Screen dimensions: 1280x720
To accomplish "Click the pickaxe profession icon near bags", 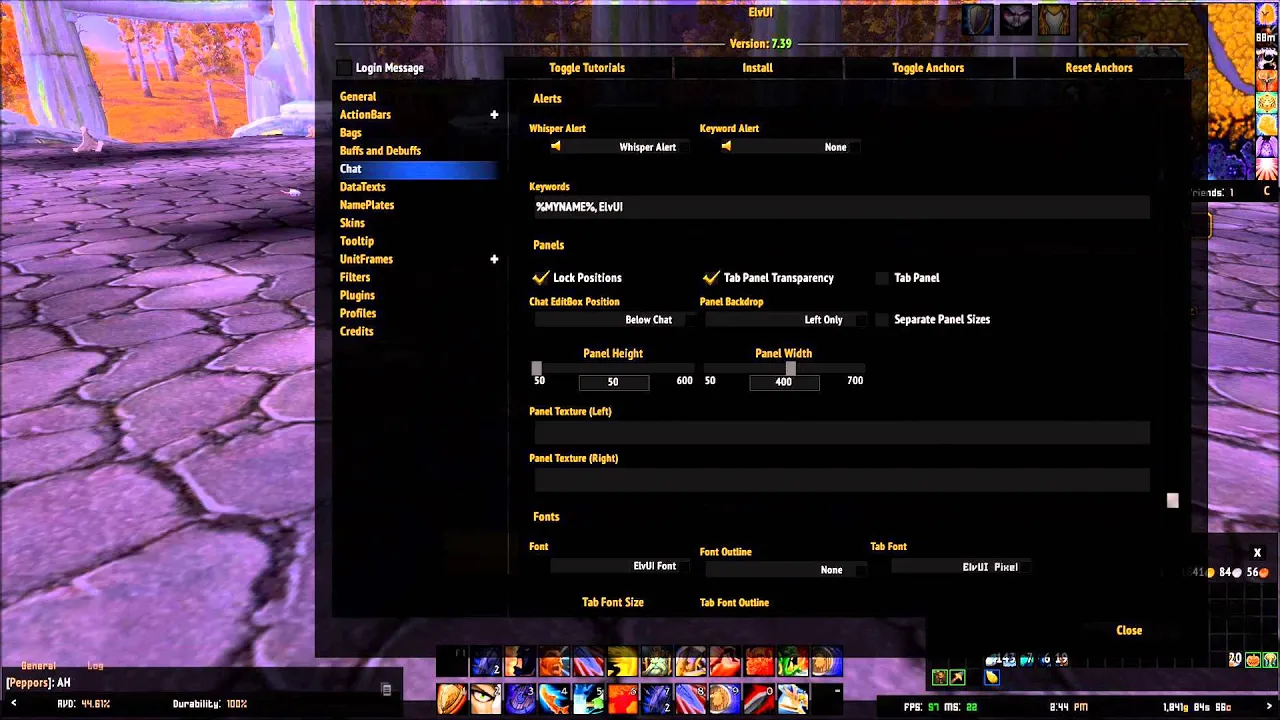I will coord(957,677).
